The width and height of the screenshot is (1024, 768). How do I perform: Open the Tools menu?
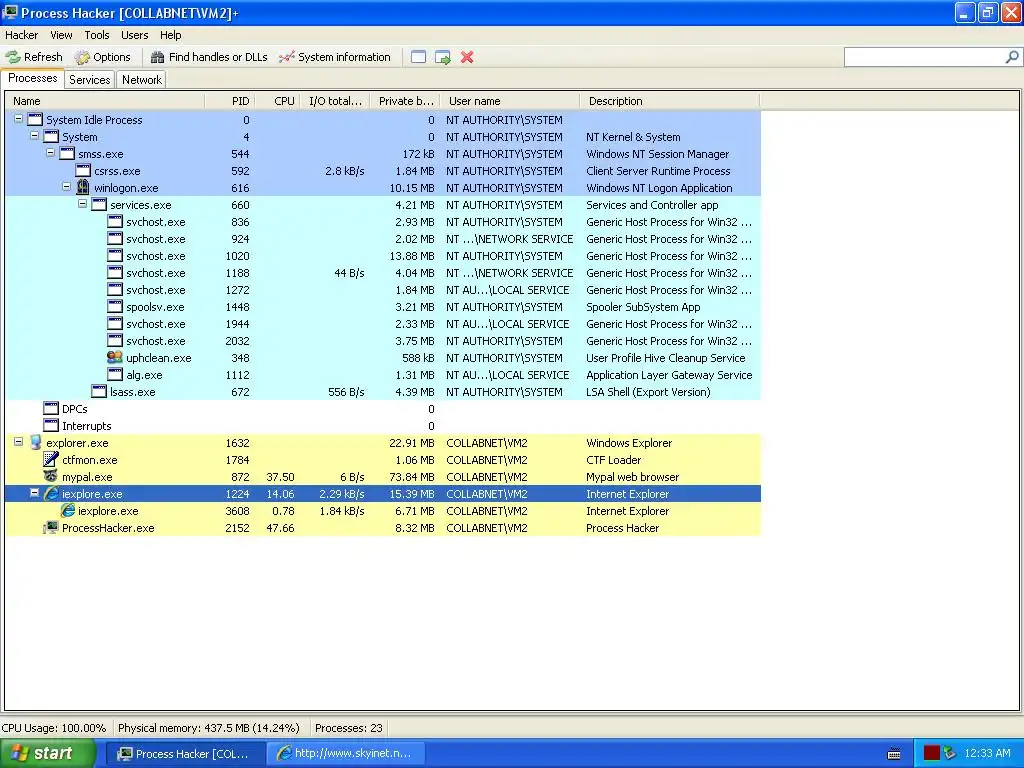click(97, 35)
